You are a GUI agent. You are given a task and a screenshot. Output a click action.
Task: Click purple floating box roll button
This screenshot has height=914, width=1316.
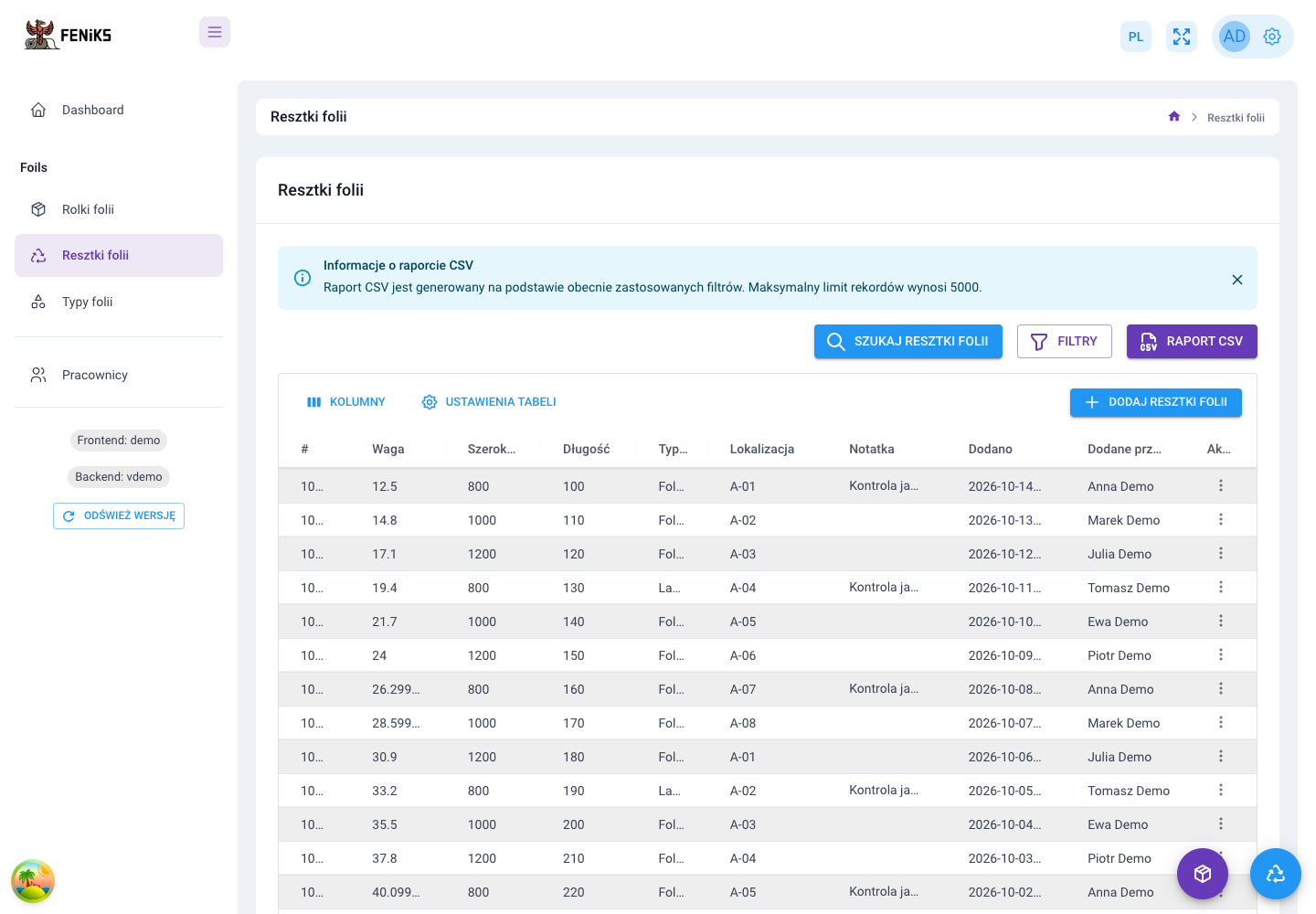[1203, 874]
